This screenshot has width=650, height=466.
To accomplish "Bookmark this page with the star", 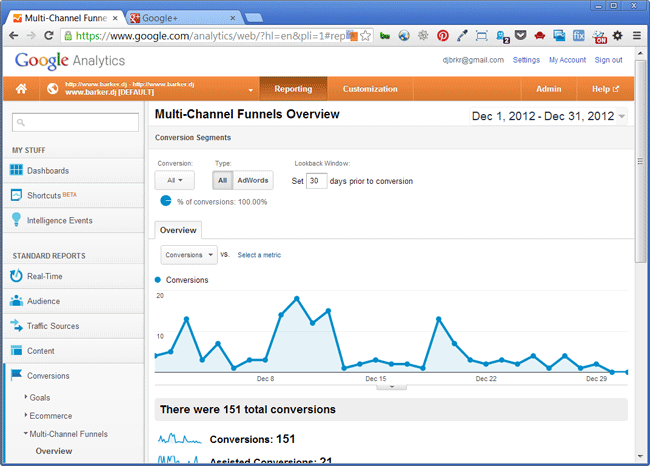I will pos(365,36).
